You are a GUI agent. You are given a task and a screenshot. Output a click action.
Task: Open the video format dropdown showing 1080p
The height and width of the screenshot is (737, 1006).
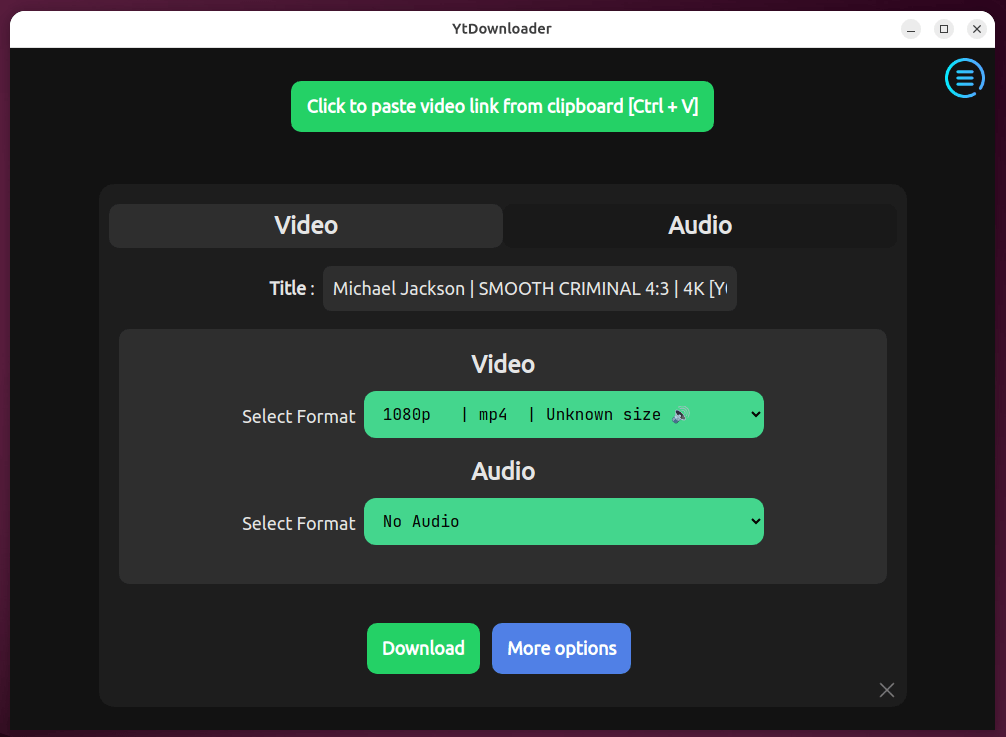coord(563,414)
